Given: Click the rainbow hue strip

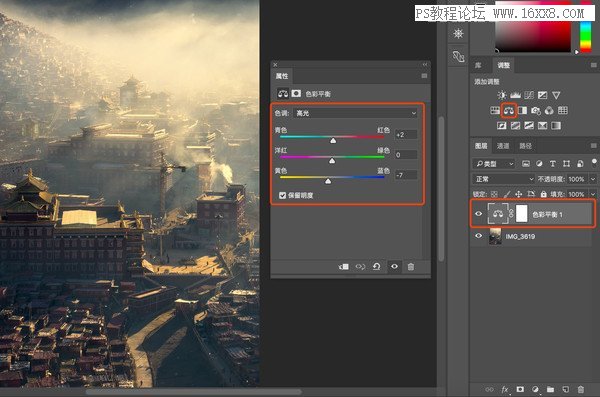Looking at the screenshot, I should click(x=585, y=37).
